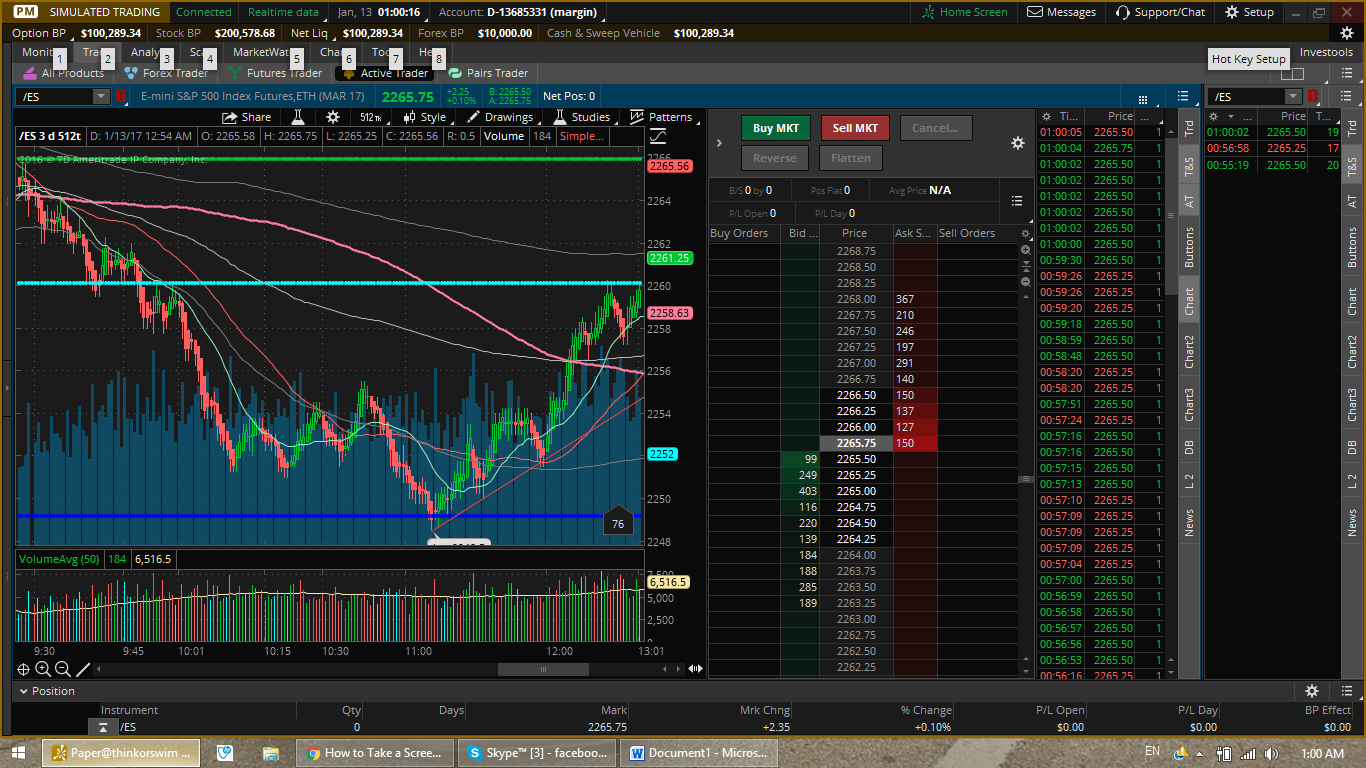1366x768 pixels.
Task: Click the symbol link icon next to left /ES
Action: (121, 96)
